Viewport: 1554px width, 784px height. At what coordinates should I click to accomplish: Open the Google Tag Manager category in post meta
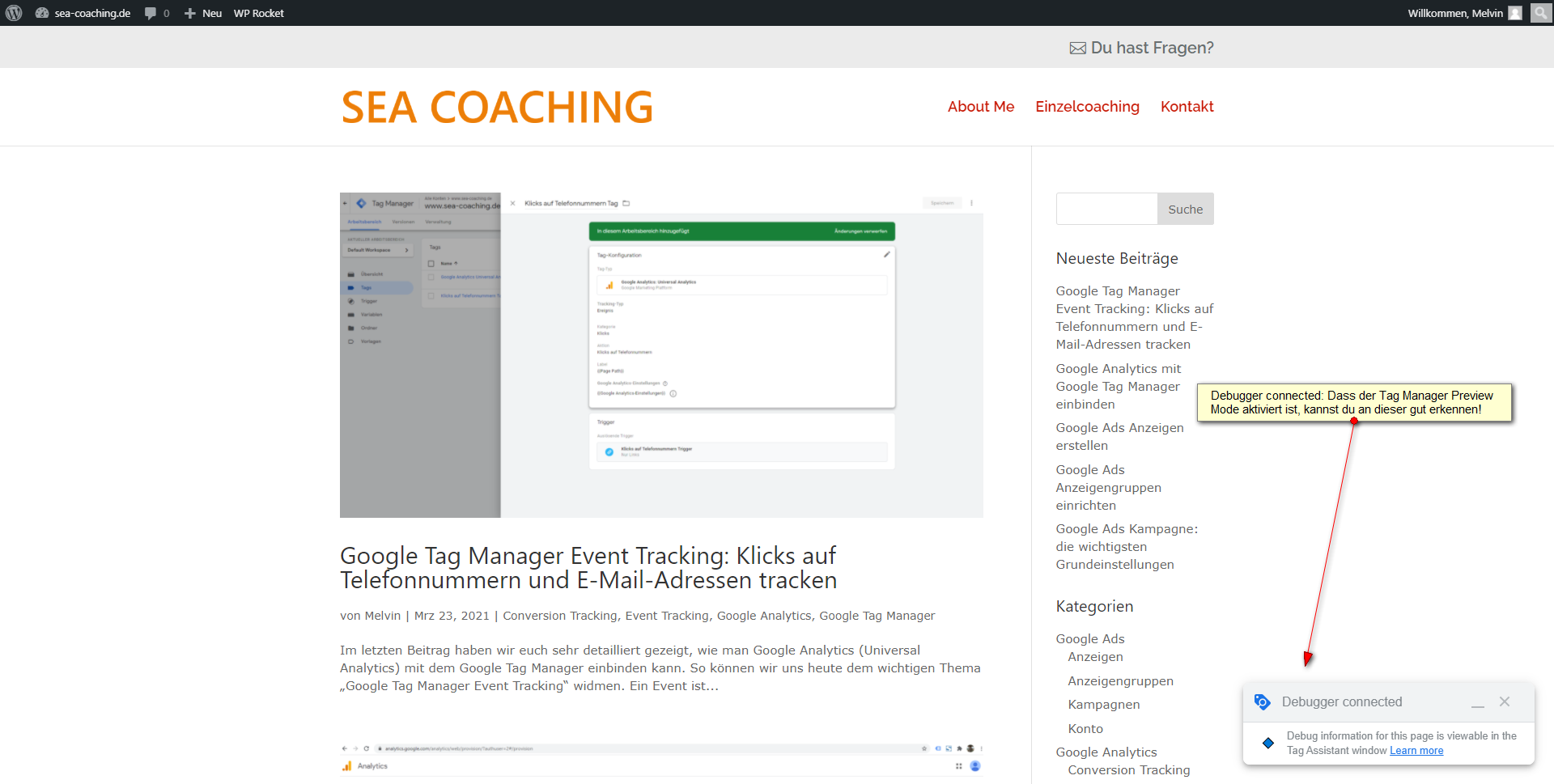point(877,616)
